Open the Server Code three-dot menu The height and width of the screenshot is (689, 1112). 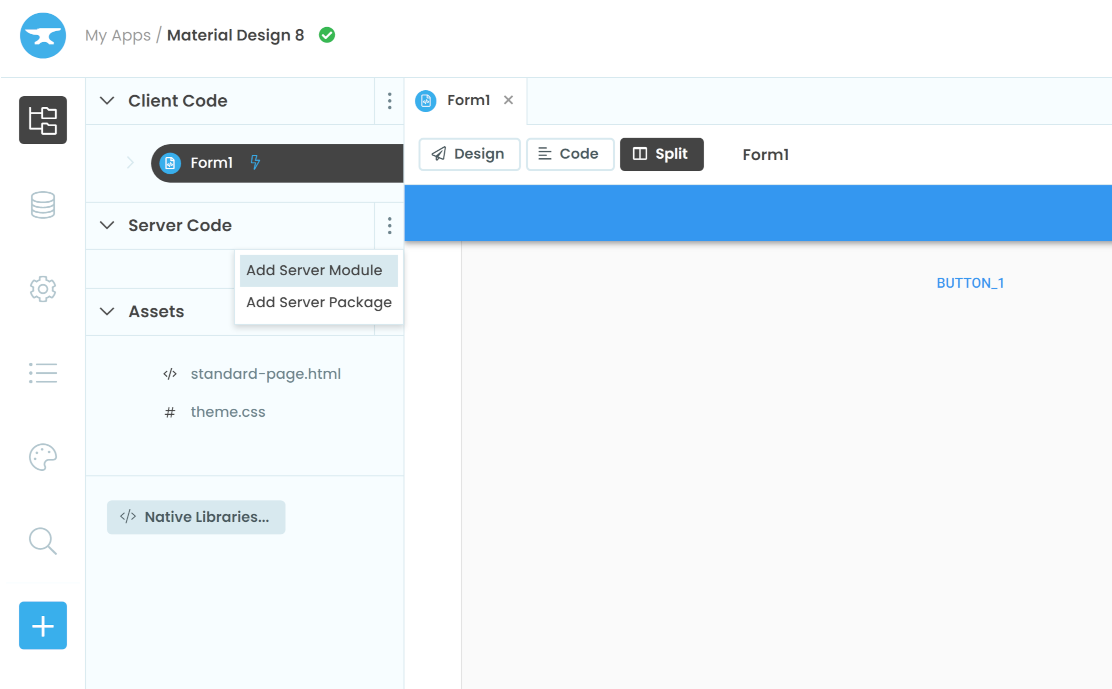pyautogui.click(x=389, y=225)
